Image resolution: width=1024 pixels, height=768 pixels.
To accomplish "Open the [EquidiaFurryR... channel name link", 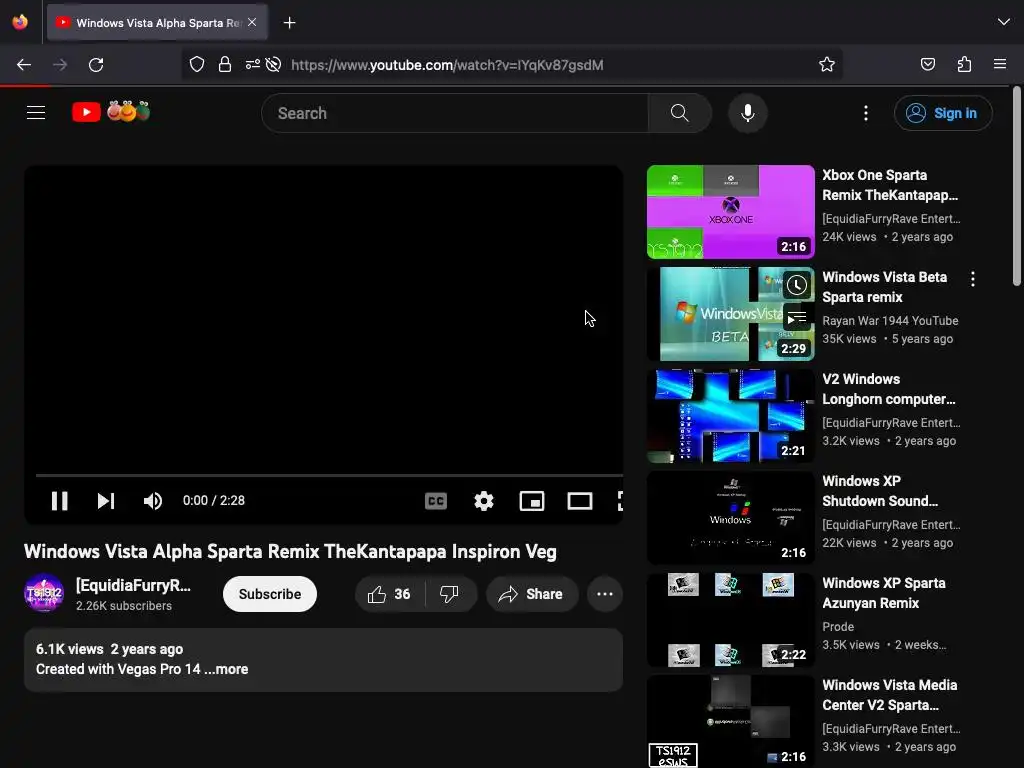I will click(133, 585).
